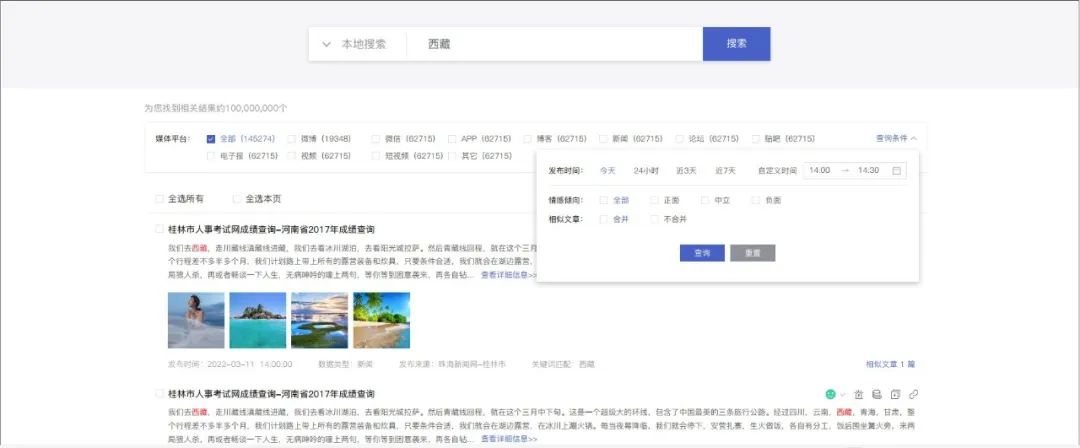Viewport: 1080px width, 448px height.
Task: Click the green smiley sentiment icon
Action: pyautogui.click(x=830, y=394)
